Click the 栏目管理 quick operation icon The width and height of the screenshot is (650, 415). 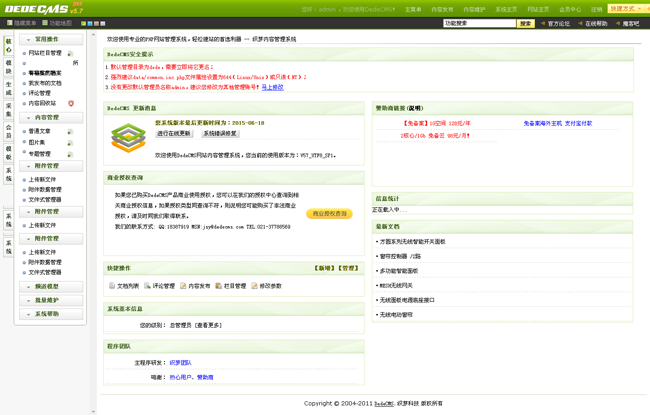(x=218, y=286)
